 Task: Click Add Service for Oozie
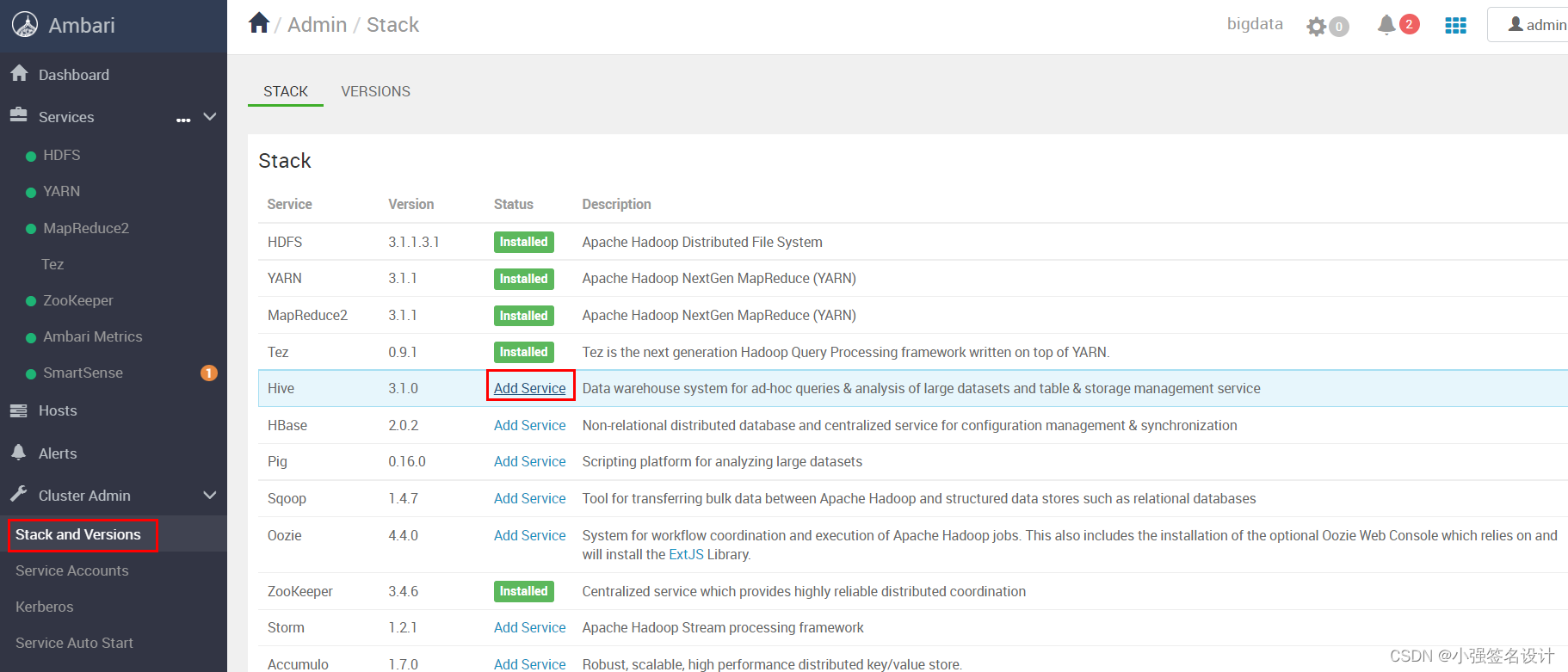point(530,535)
